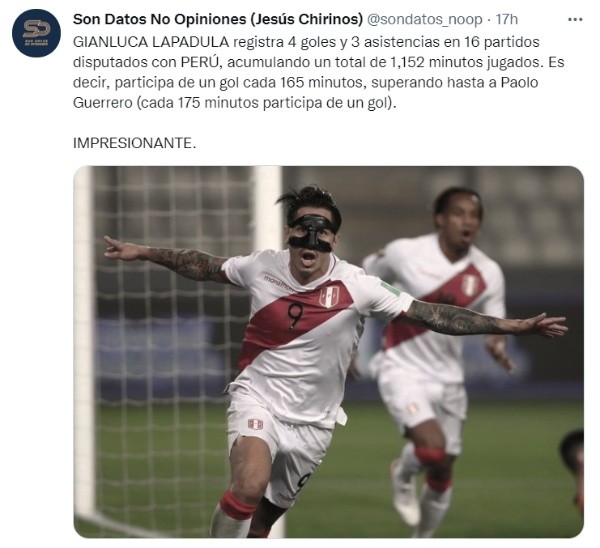This screenshot has width=600, height=548.
Task: Click the 165 minutos text
Action: pyautogui.click(x=321, y=83)
